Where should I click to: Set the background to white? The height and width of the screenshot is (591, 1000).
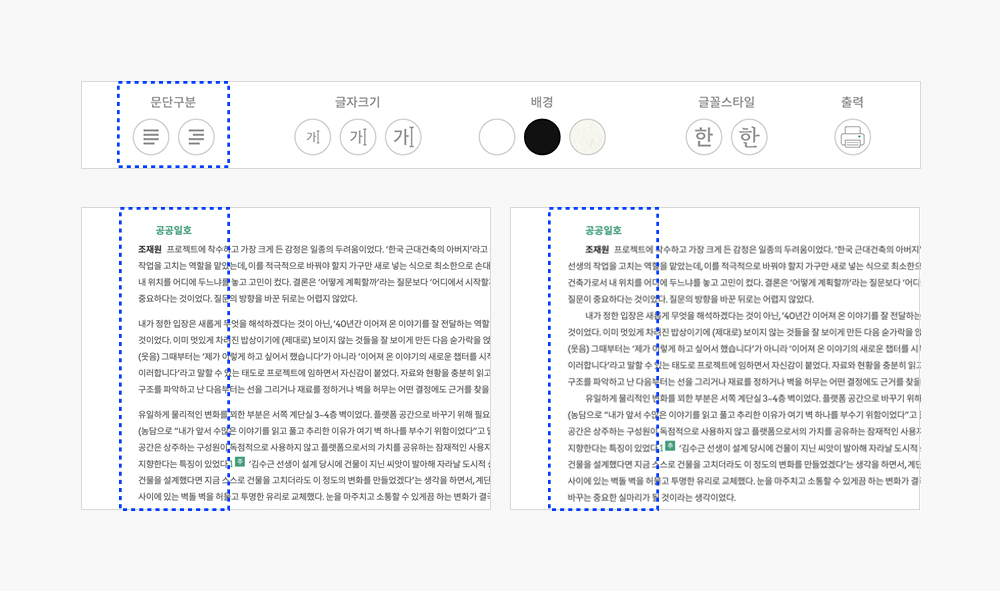coord(497,136)
